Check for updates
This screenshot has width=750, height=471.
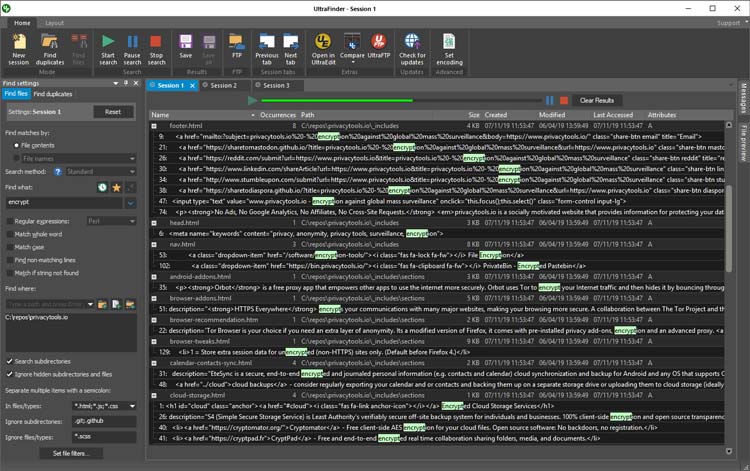[412, 49]
